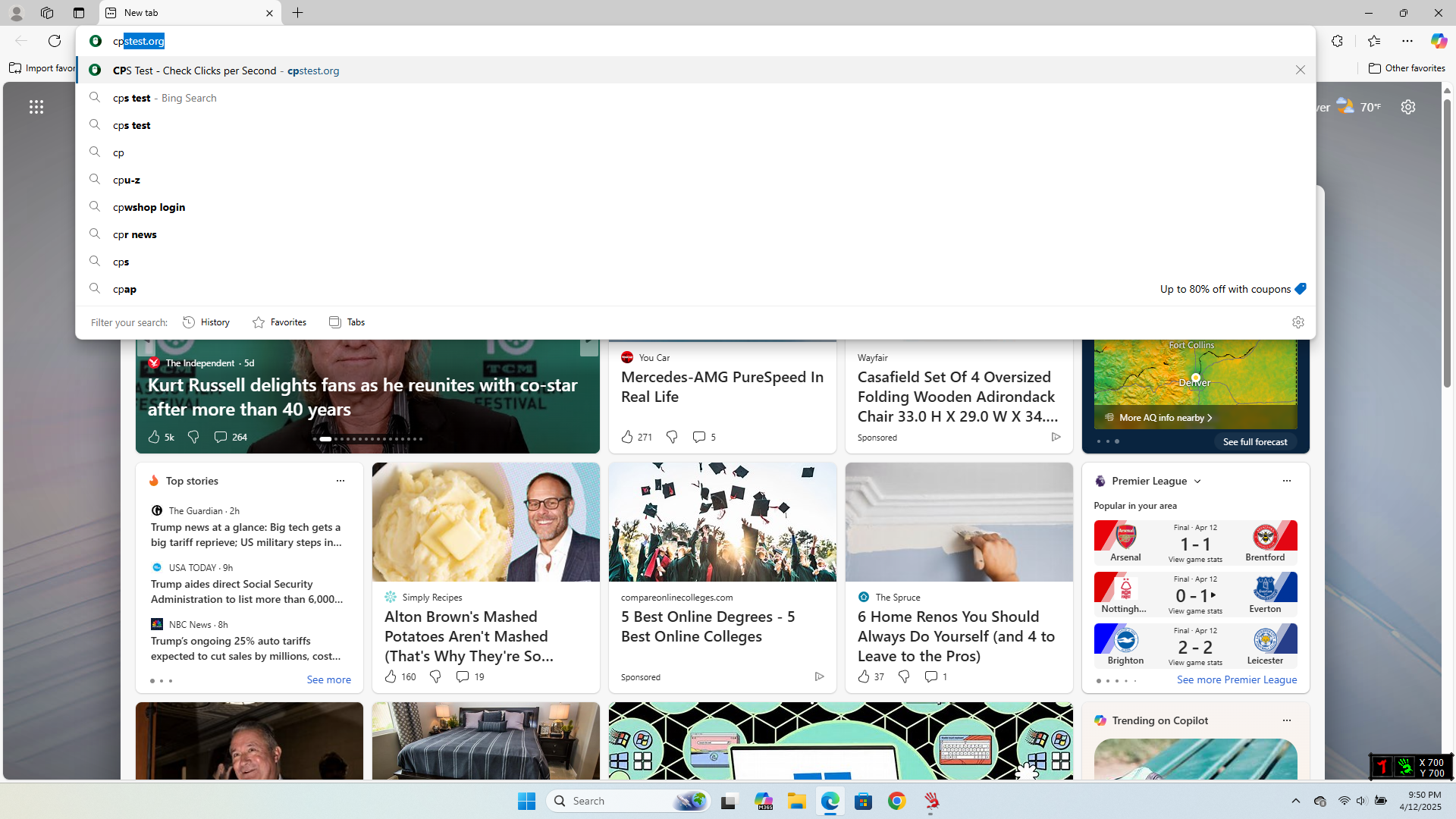Open the Workspaces icon
1456x819 pixels.
click(47, 13)
